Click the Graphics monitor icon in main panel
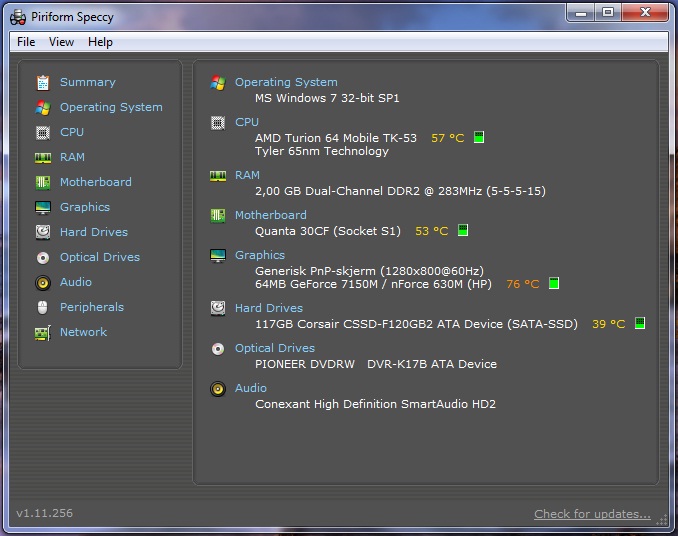Image resolution: width=678 pixels, height=536 pixels. (218, 255)
